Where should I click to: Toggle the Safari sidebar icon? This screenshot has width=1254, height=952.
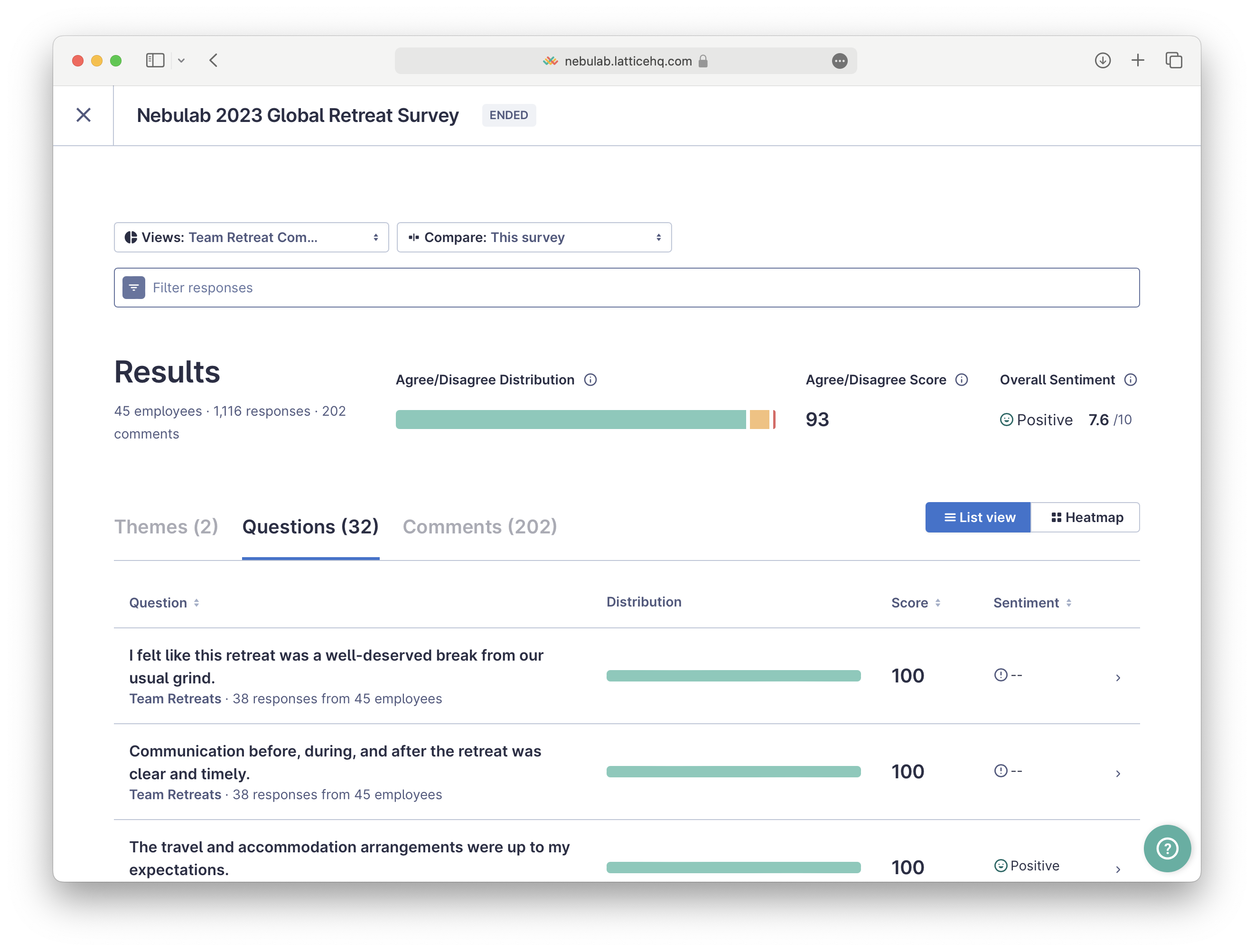pos(155,61)
